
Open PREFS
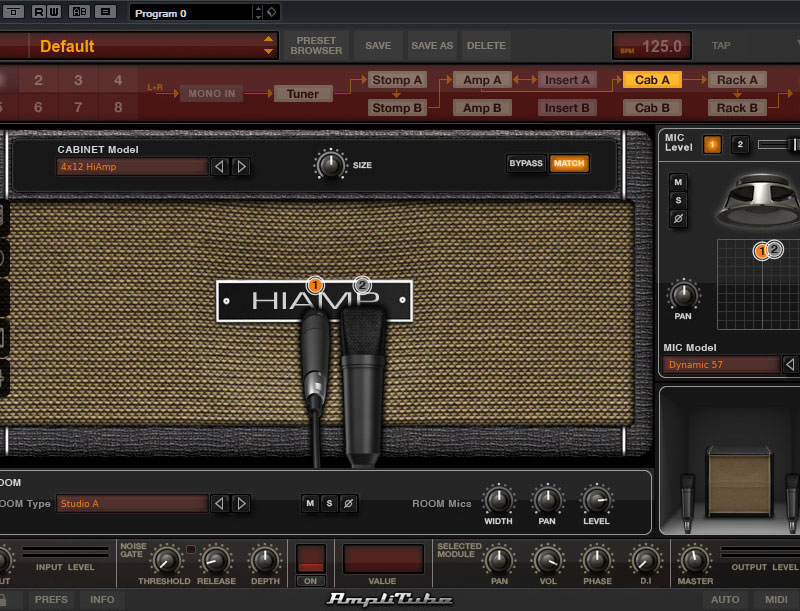pos(51,600)
